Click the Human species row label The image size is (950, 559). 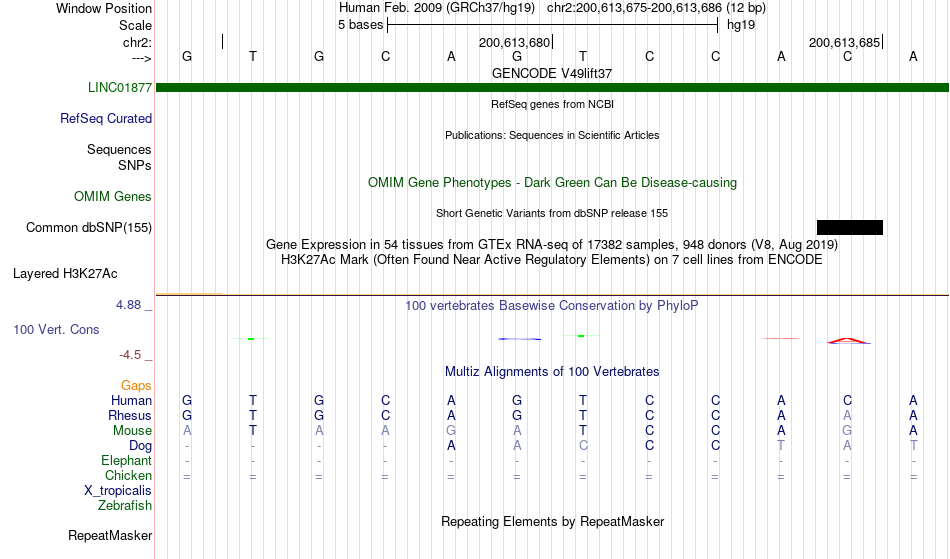pyautogui.click(x=131, y=400)
